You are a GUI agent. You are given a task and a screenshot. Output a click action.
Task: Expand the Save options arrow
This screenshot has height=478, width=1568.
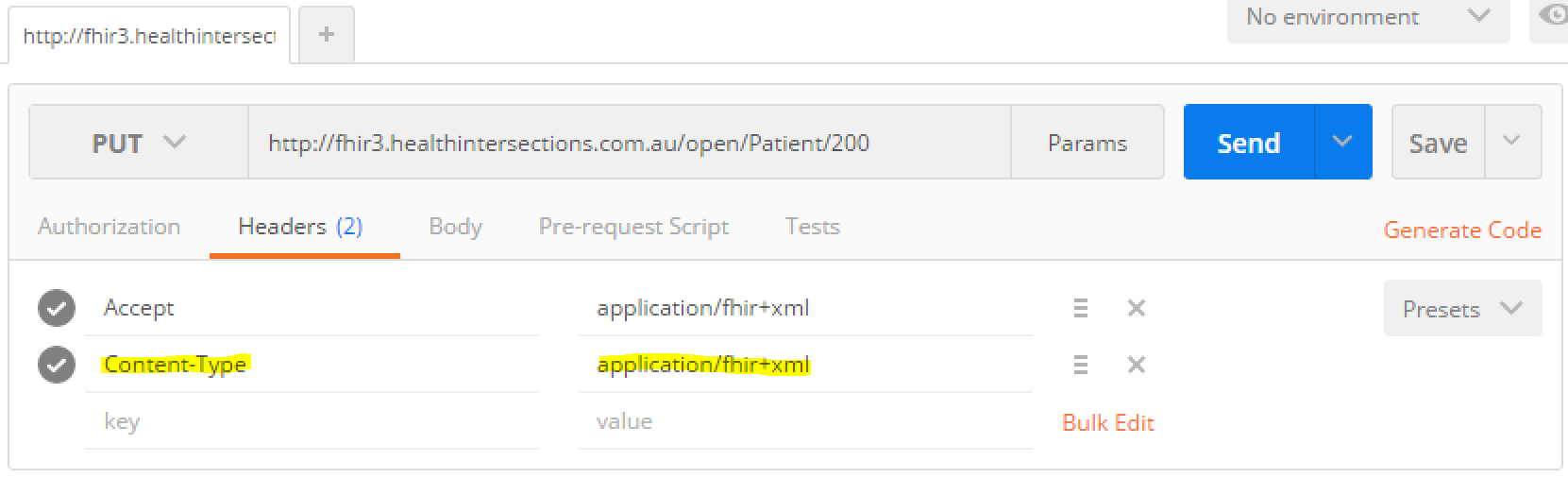[x=1511, y=142]
